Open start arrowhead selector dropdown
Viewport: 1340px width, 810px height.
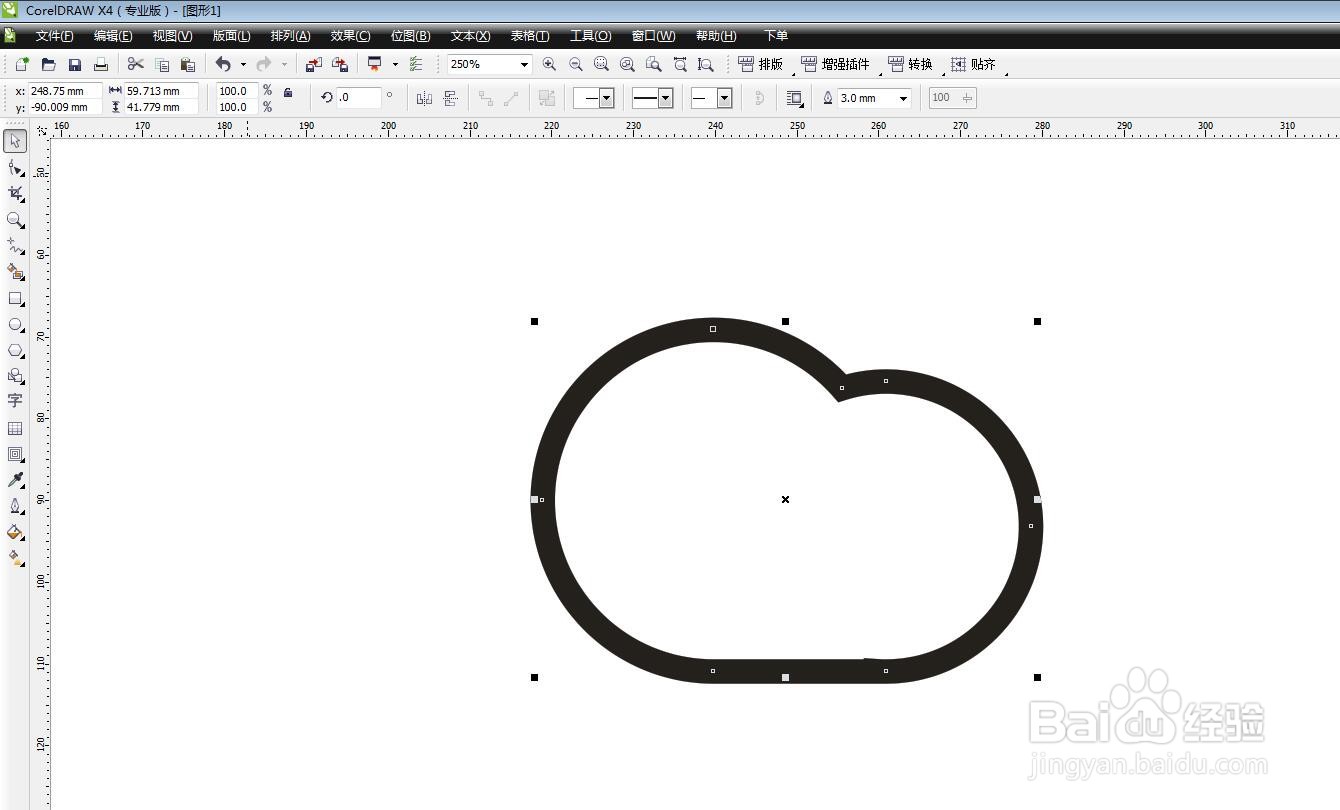[606, 98]
